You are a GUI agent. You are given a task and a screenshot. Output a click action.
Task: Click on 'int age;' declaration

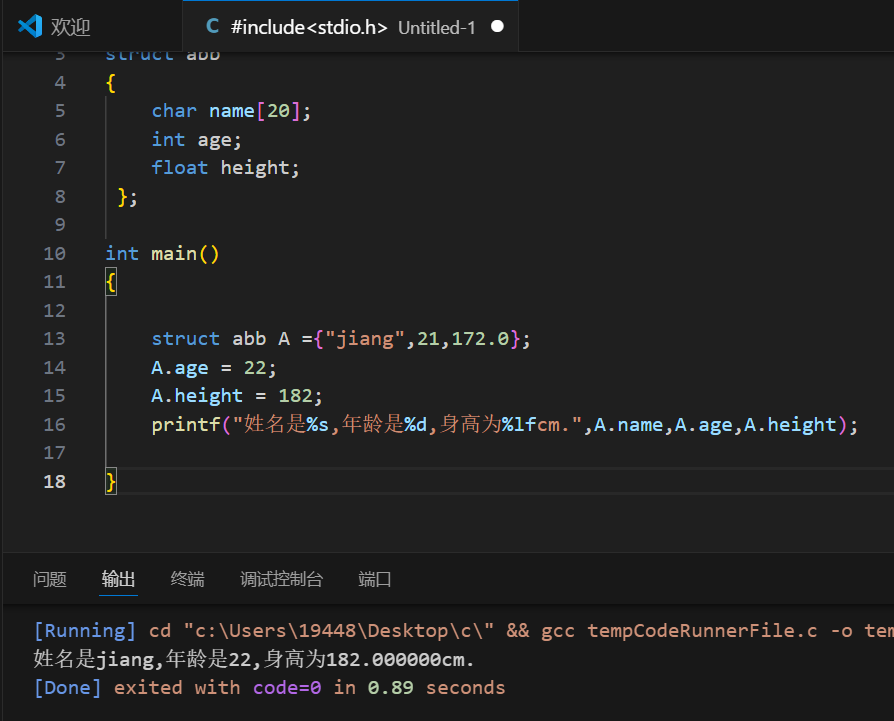coord(197,140)
